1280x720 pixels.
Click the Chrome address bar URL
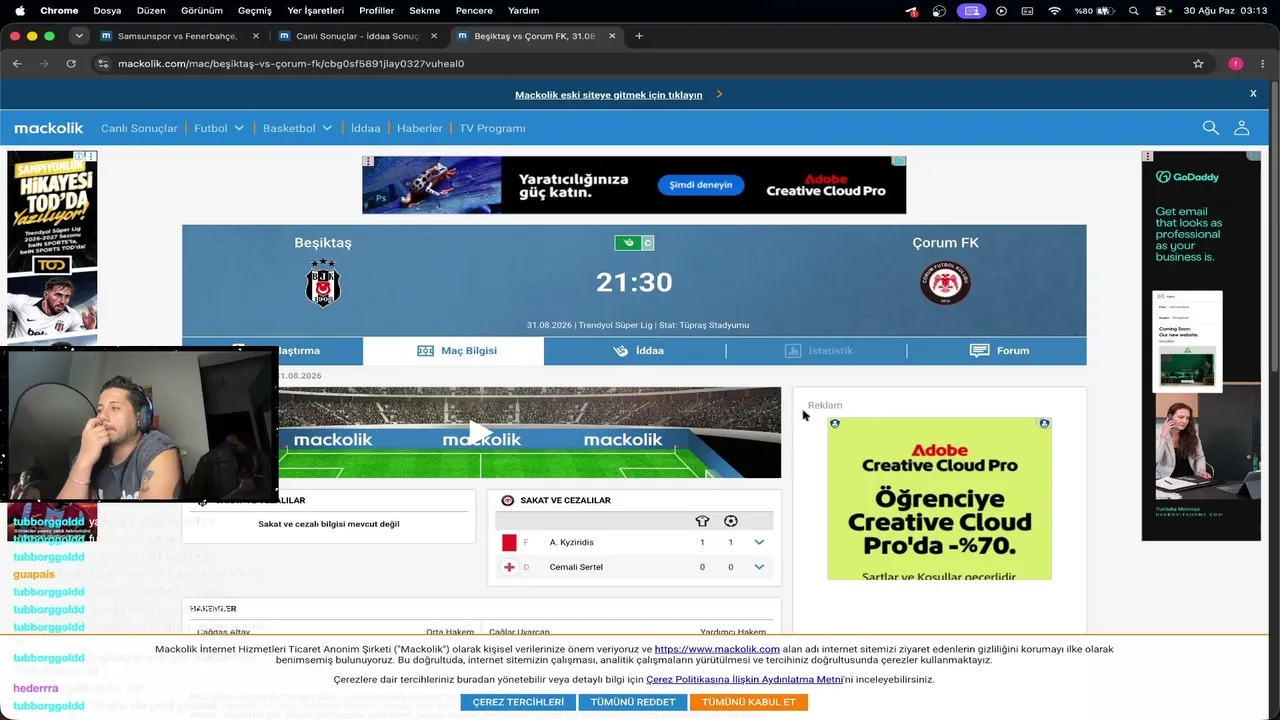291,63
